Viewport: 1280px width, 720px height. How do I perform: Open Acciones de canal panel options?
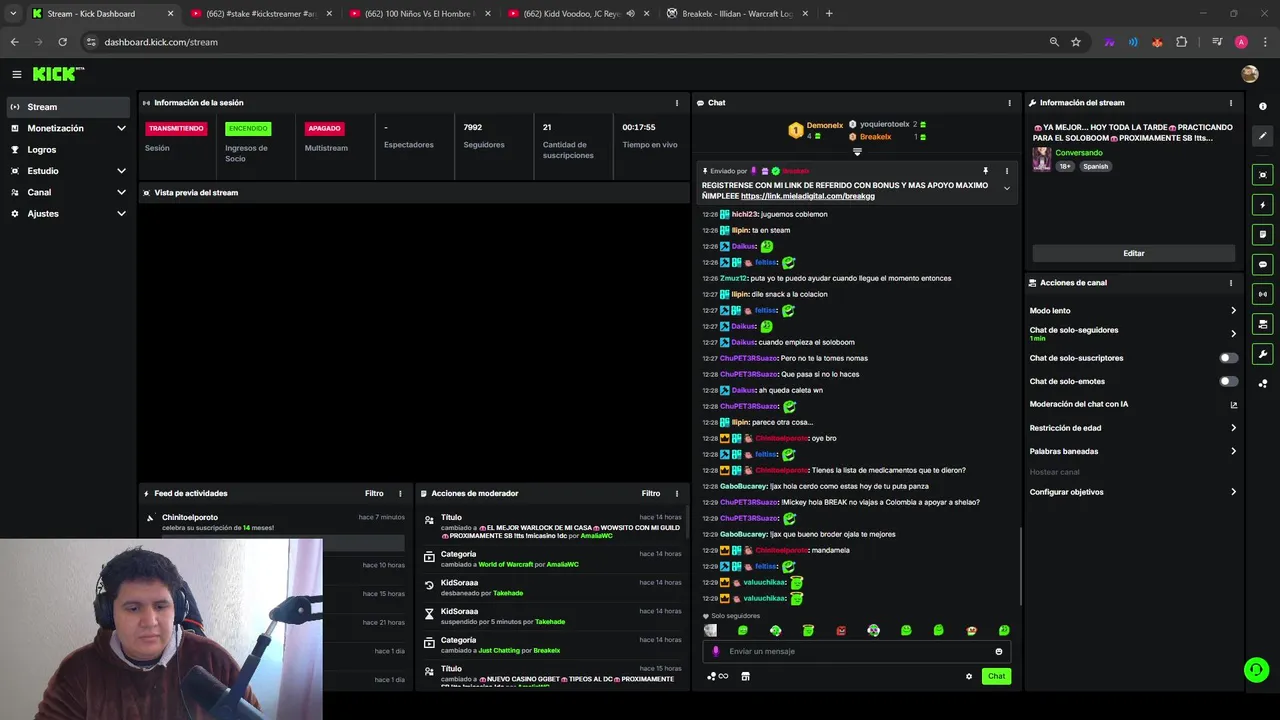pyautogui.click(x=1231, y=283)
